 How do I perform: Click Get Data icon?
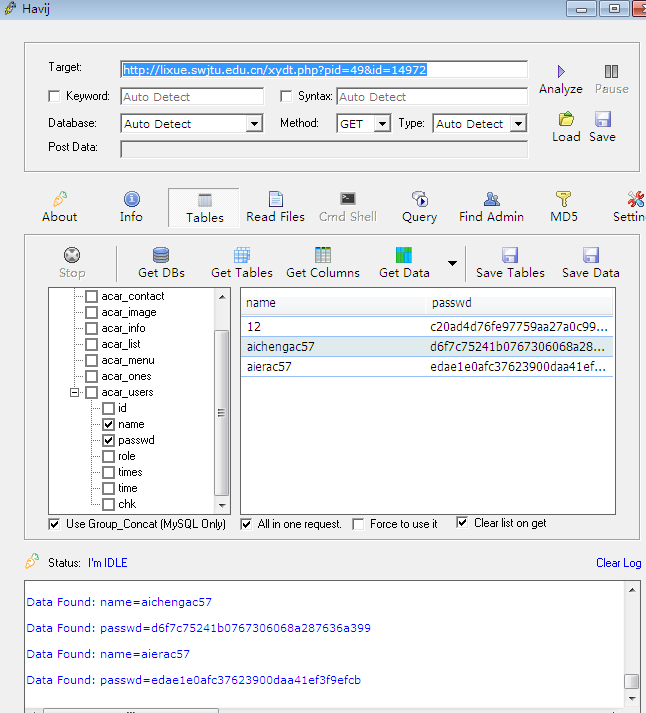[x=404, y=255]
